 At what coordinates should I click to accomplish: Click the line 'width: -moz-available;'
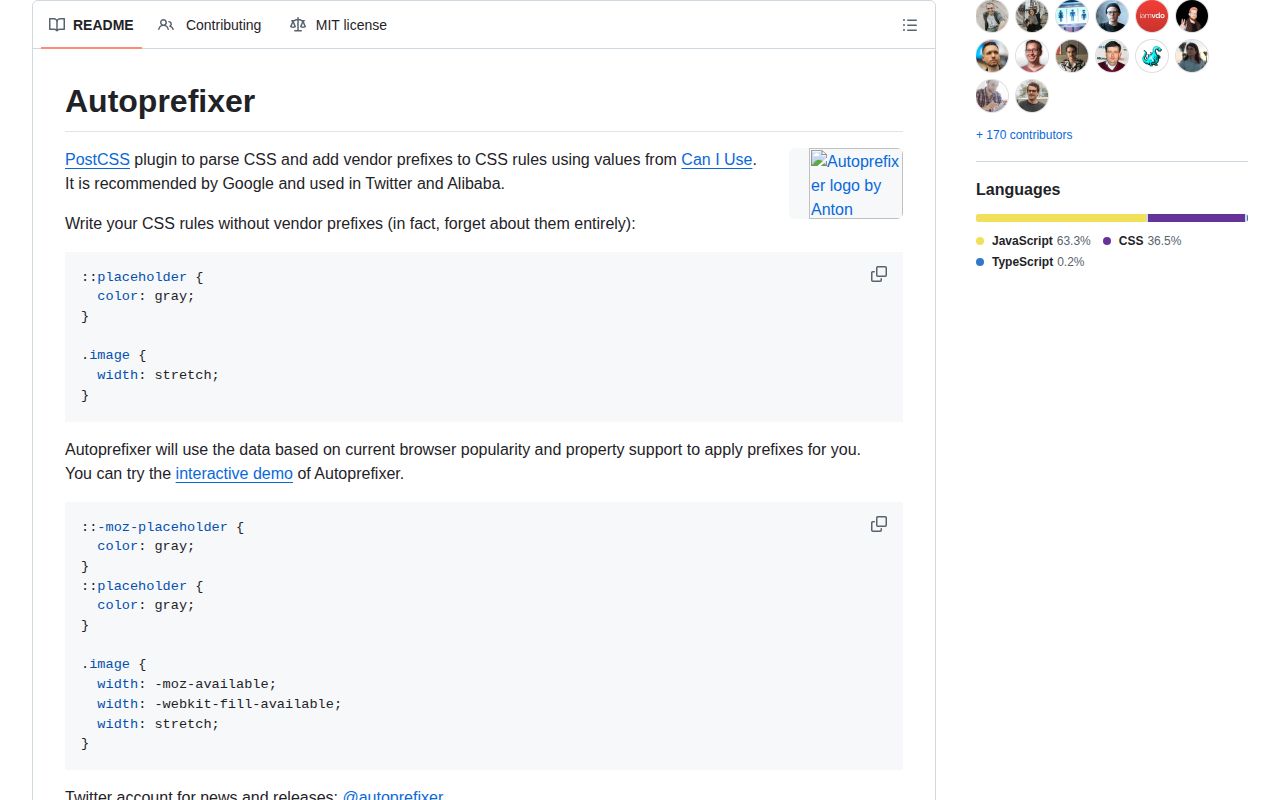coord(186,684)
